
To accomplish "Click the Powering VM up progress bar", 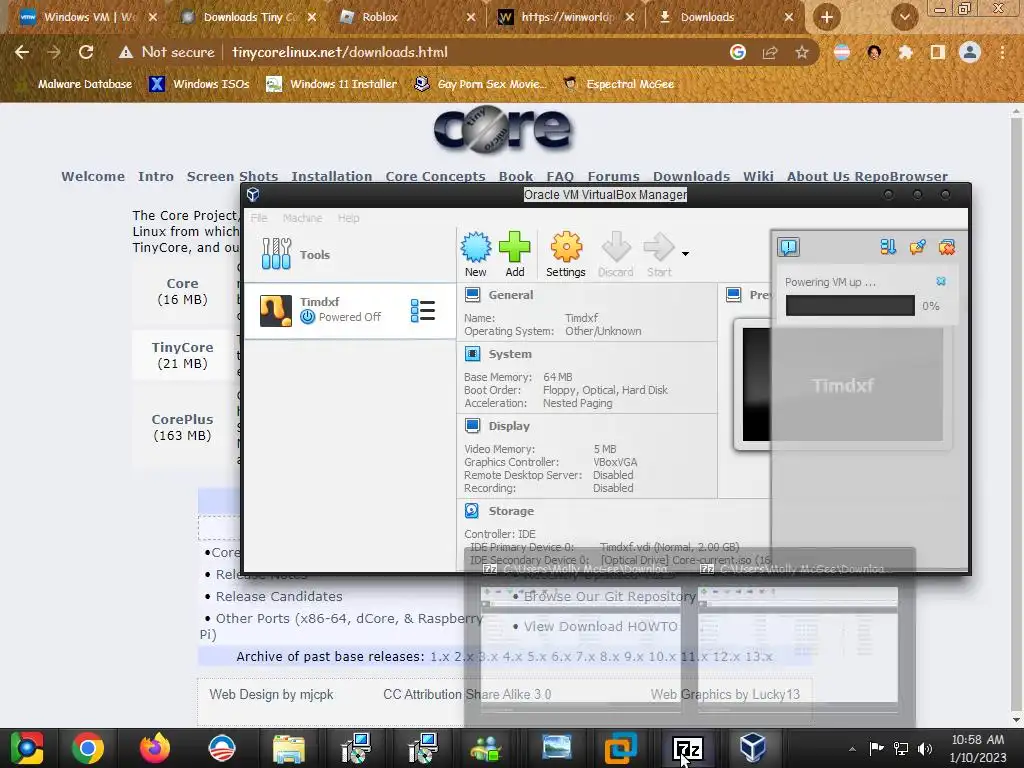I will pos(850,306).
